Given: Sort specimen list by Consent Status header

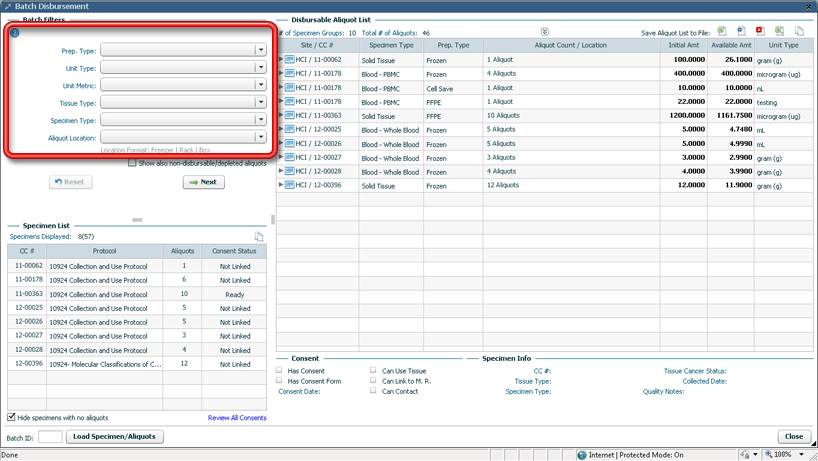Looking at the screenshot, I should pos(234,251).
